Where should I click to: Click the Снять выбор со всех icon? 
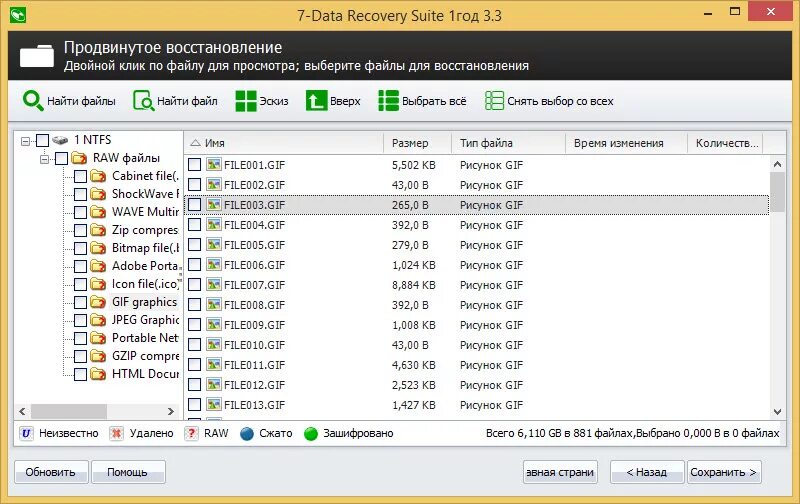click(x=494, y=101)
